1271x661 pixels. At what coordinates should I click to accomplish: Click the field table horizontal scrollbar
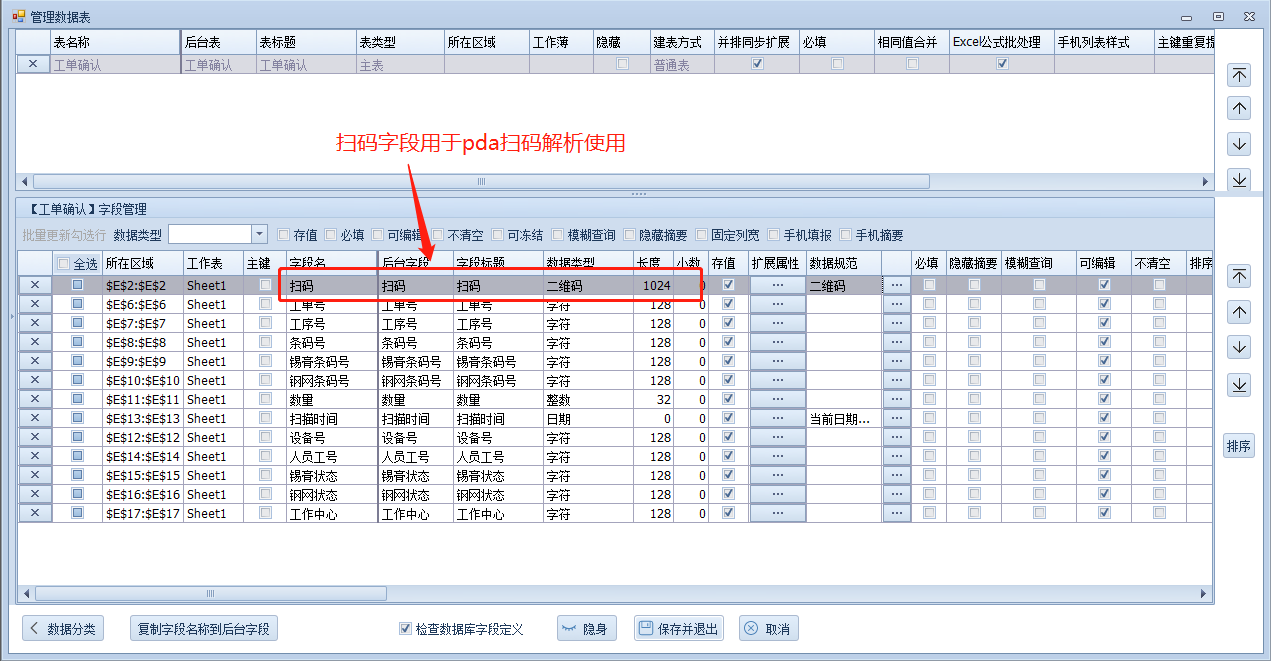[x=210, y=594]
